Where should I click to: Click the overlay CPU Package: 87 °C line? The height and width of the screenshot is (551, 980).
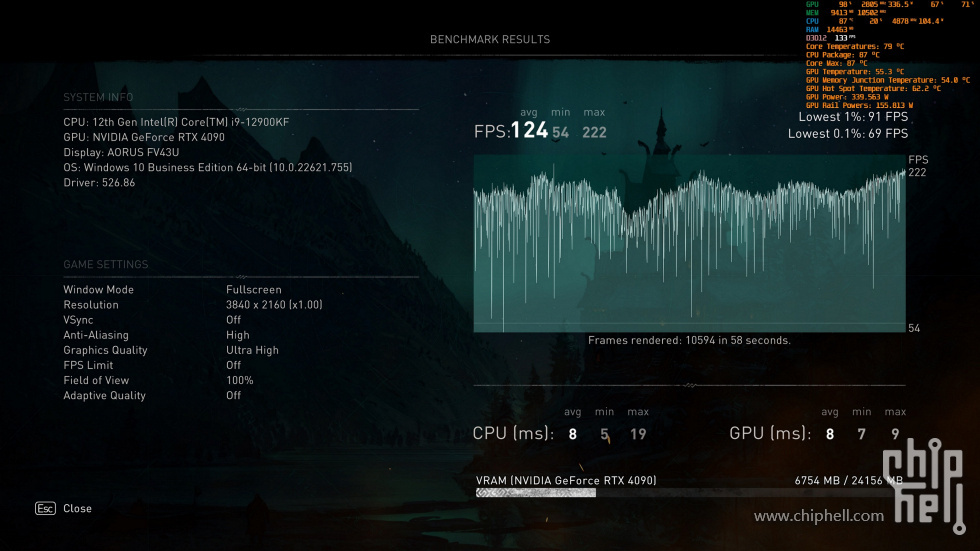tap(842, 55)
